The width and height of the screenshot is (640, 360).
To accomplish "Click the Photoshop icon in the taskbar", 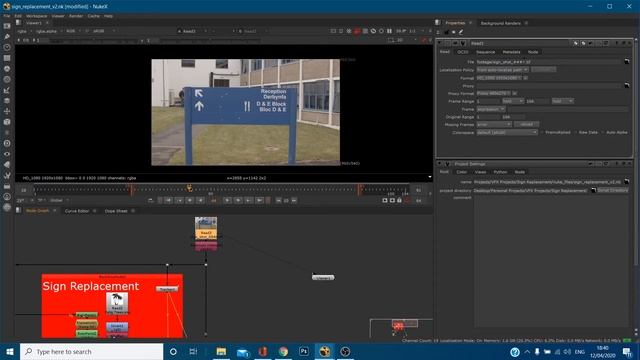I will (x=304, y=351).
